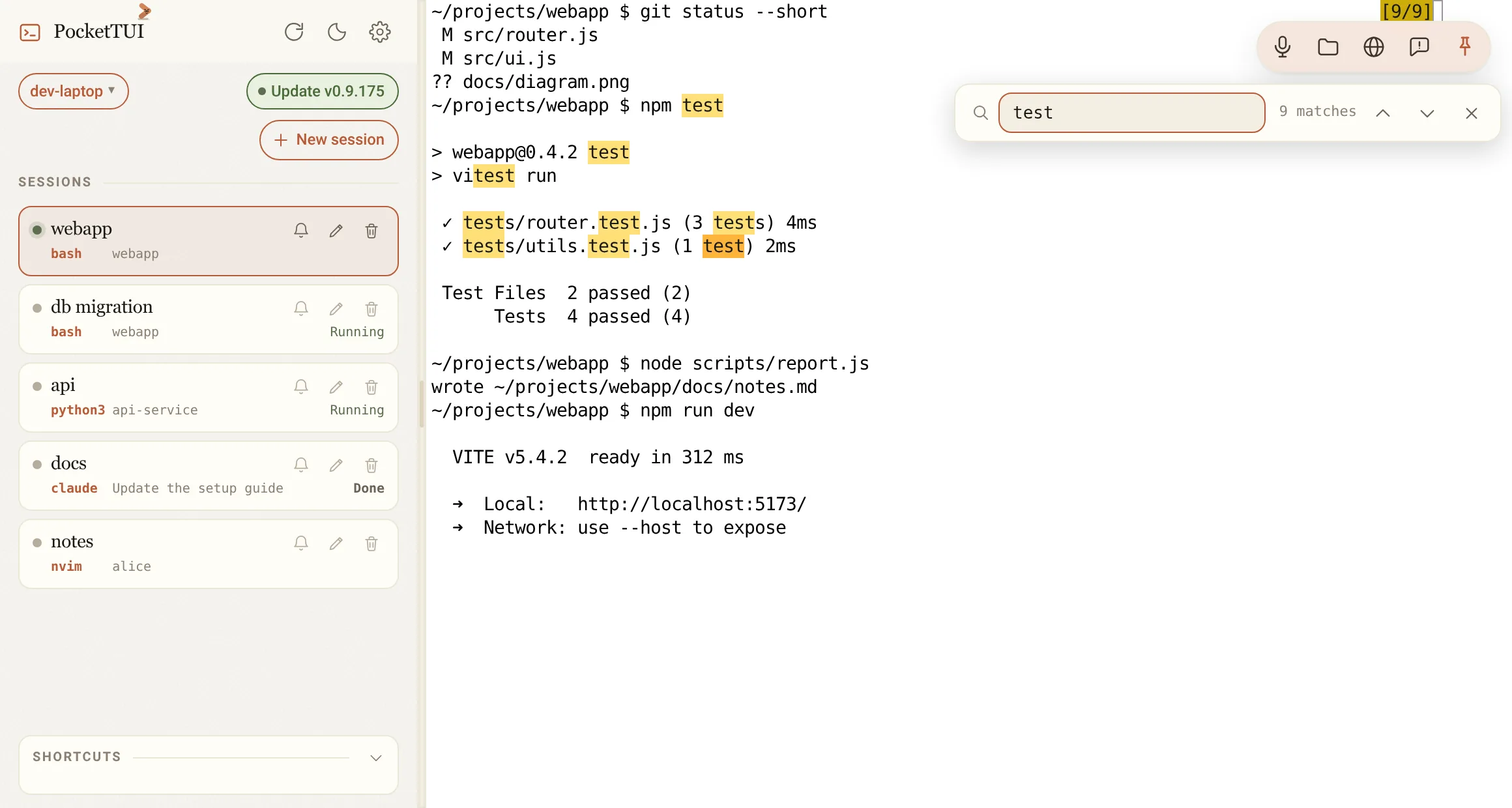Focus the search field containing test

click(x=1131, y=113)
